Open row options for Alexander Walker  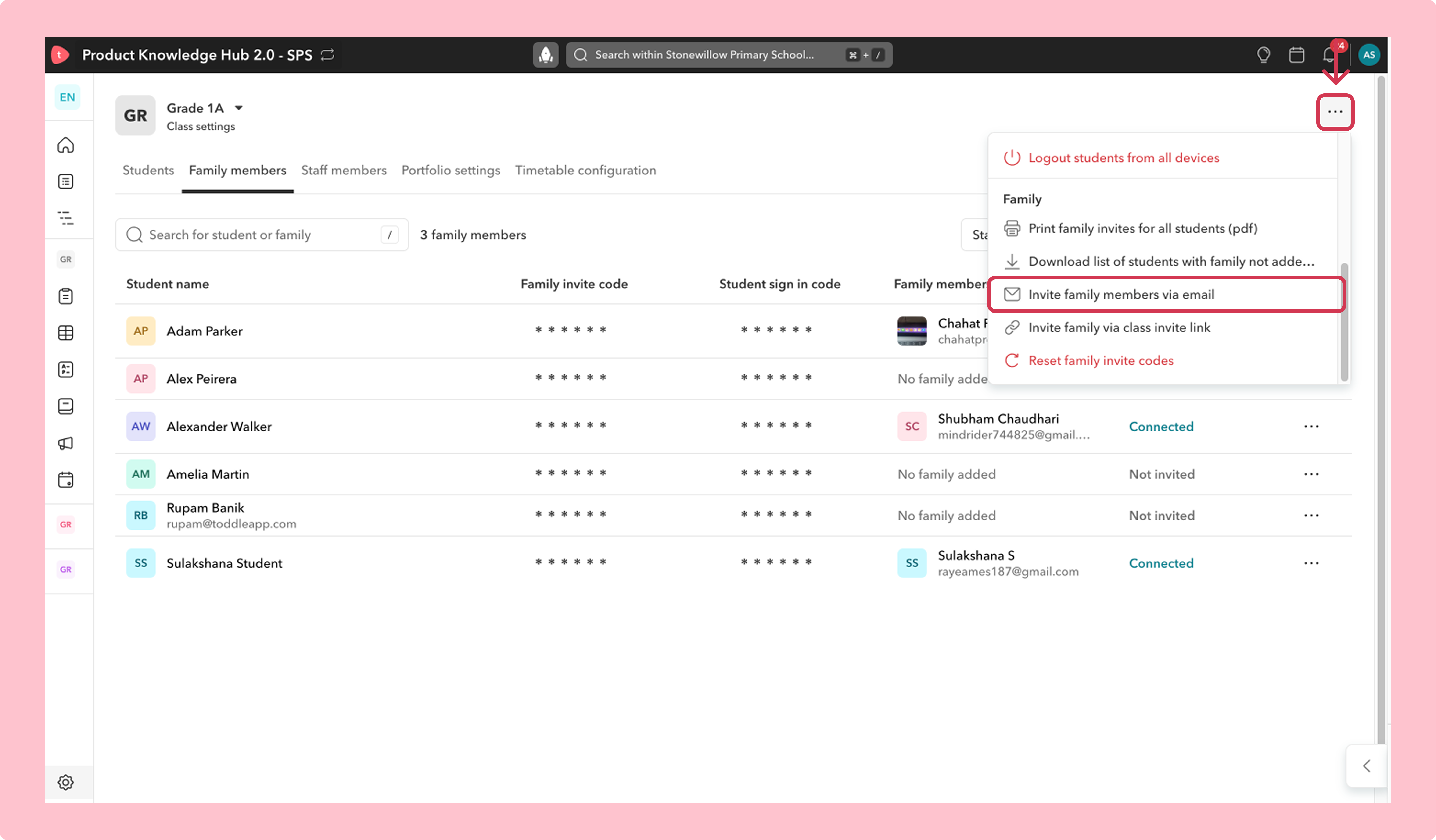click(1311, 427)
